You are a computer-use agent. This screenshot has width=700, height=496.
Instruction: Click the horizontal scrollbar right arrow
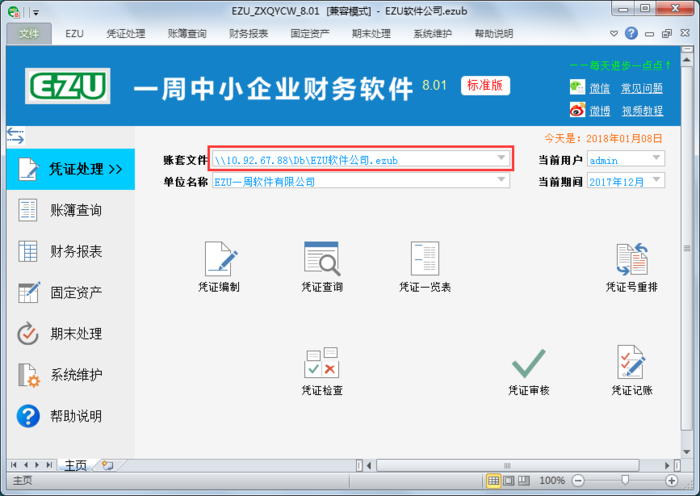667,466
